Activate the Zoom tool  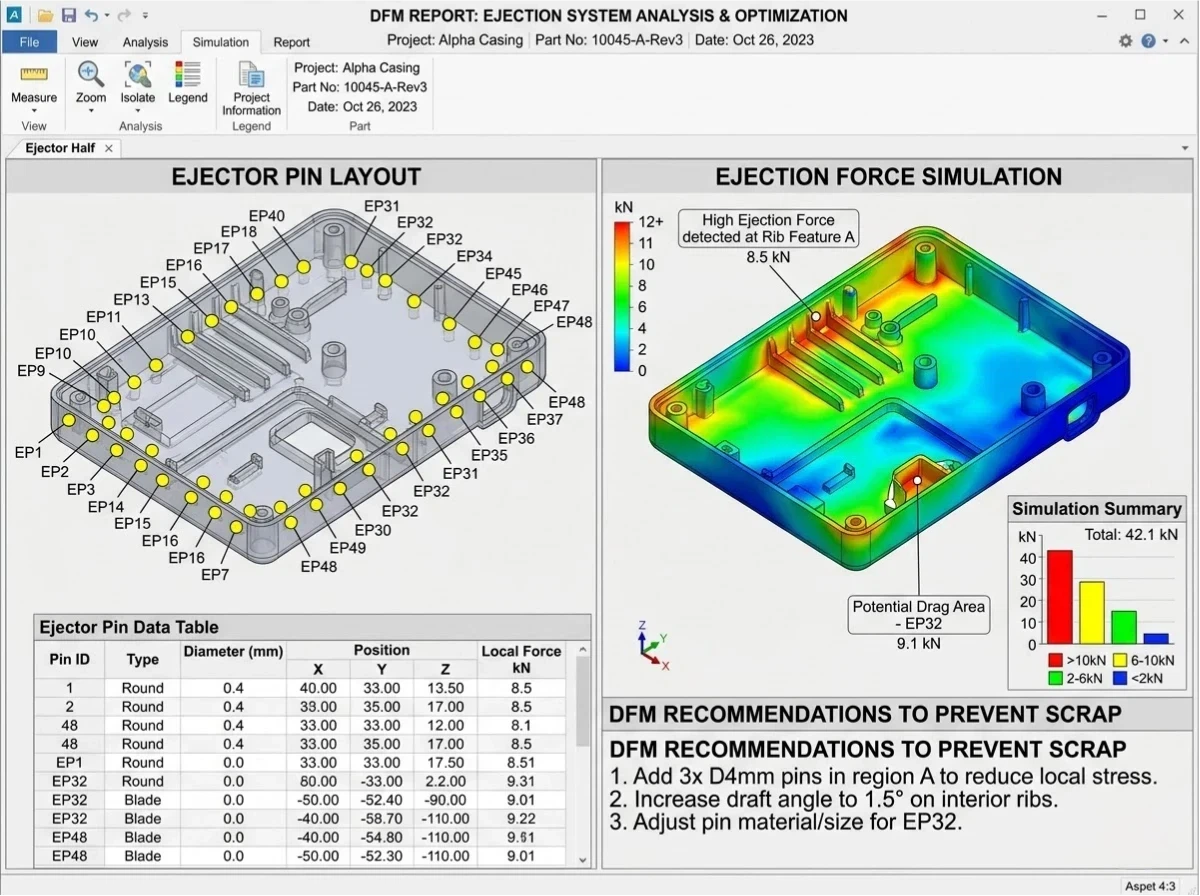click(x=90, y=87)
